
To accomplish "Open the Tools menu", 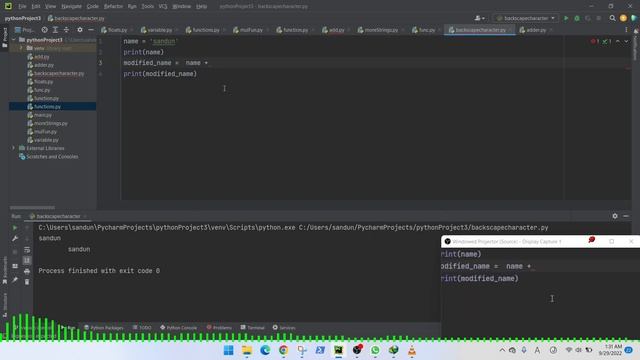I will [x=147, y=7].
